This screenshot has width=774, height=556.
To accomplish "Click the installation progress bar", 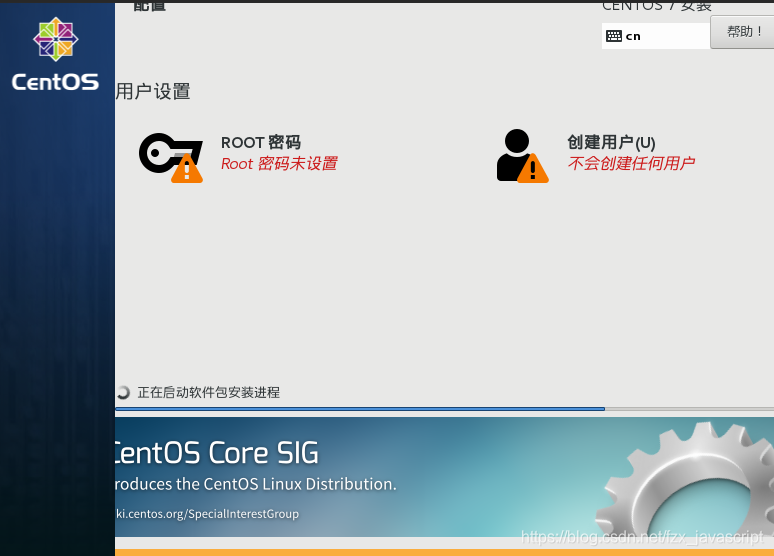I will (x=444, y=409).
